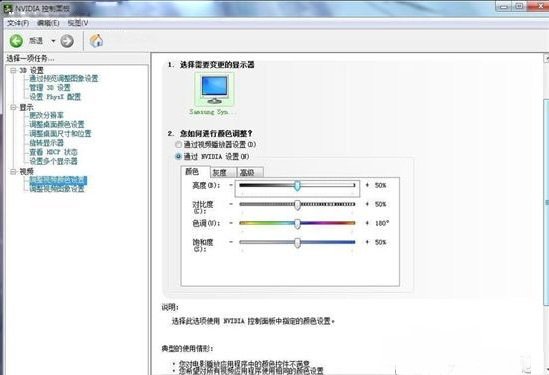549x375 pixels.
Task: Collapse the 视频 tree node
Action: pyautogui.click(x=13, y=172)
